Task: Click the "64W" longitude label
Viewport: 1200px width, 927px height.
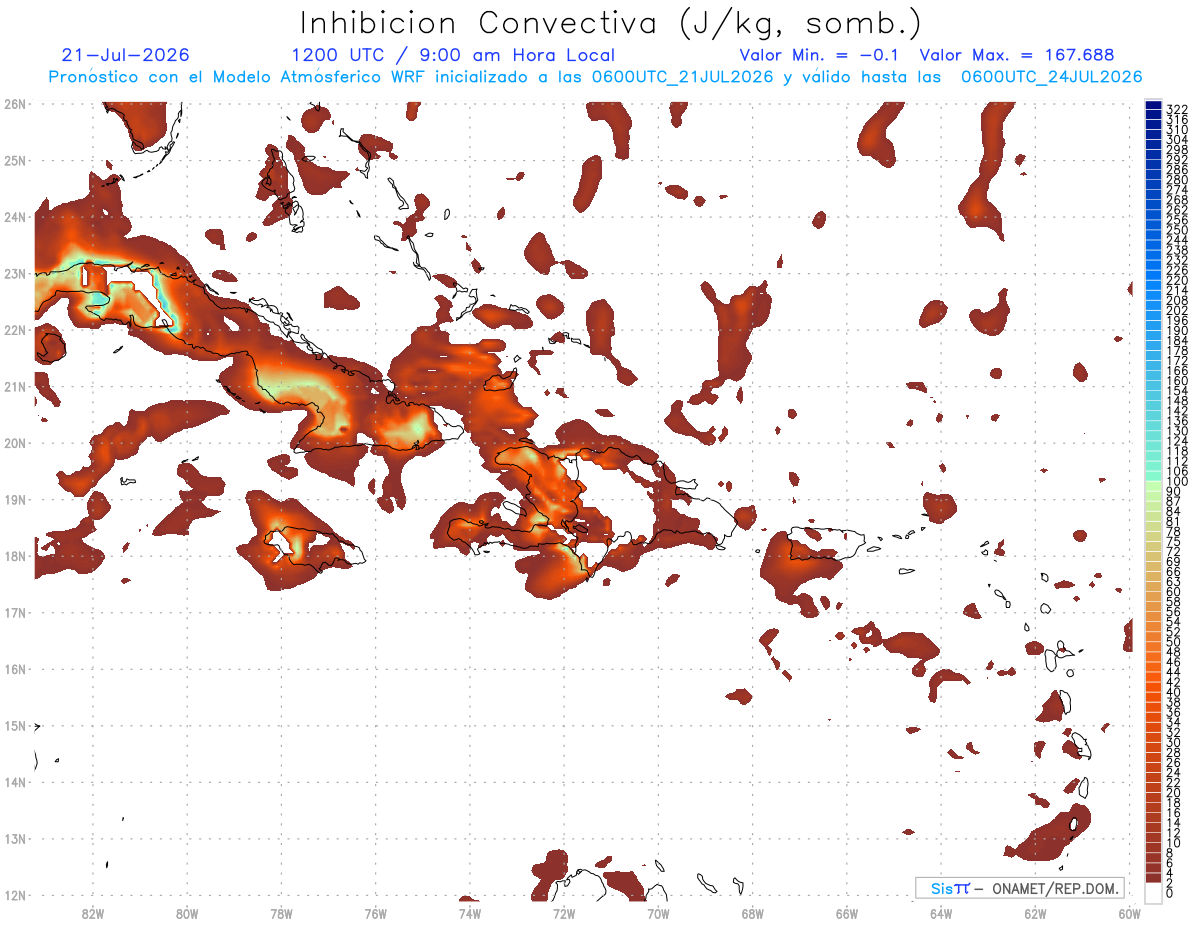Action: (940, 913)
